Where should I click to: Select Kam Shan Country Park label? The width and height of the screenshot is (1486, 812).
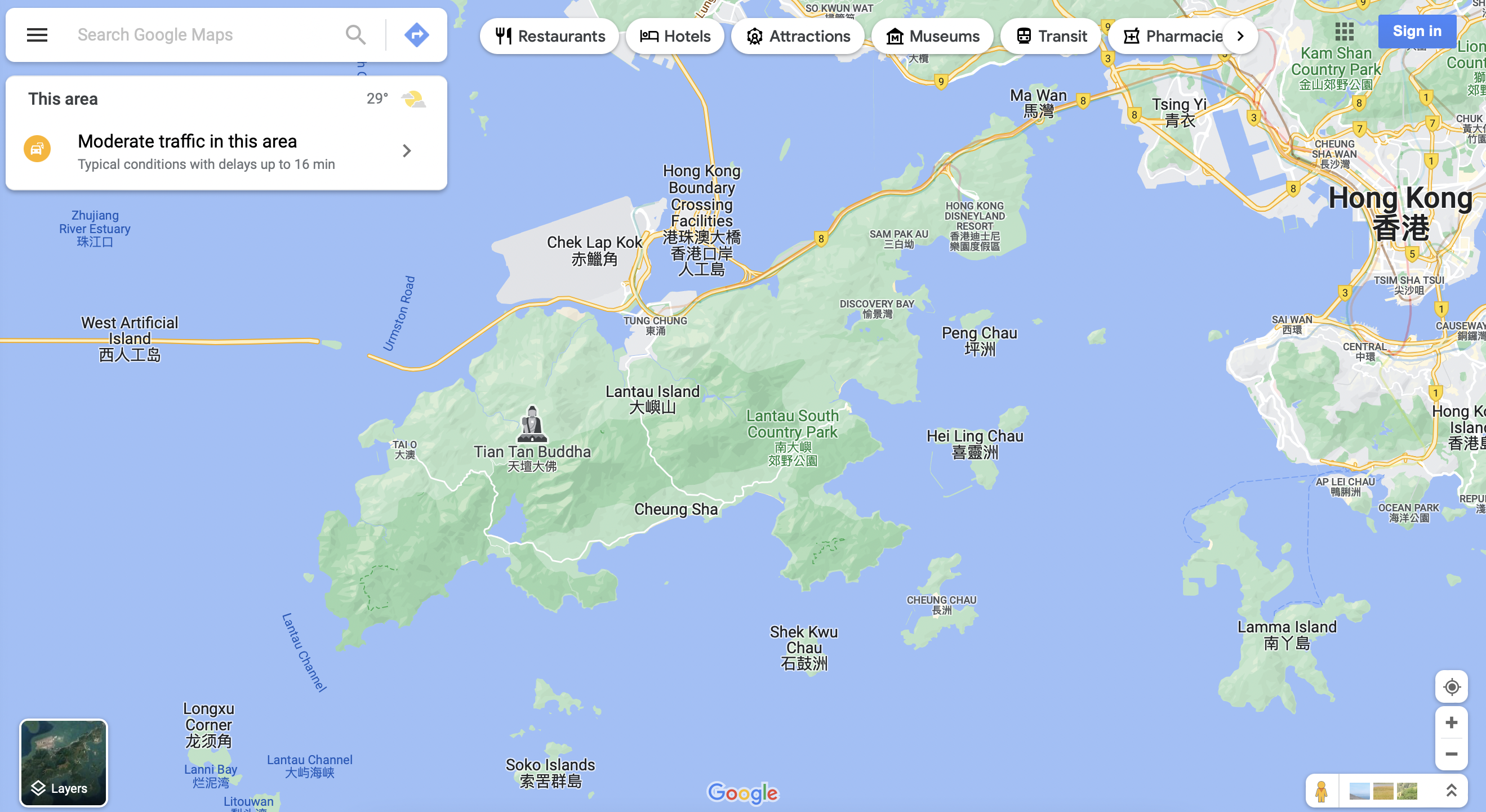[1336, 69]
